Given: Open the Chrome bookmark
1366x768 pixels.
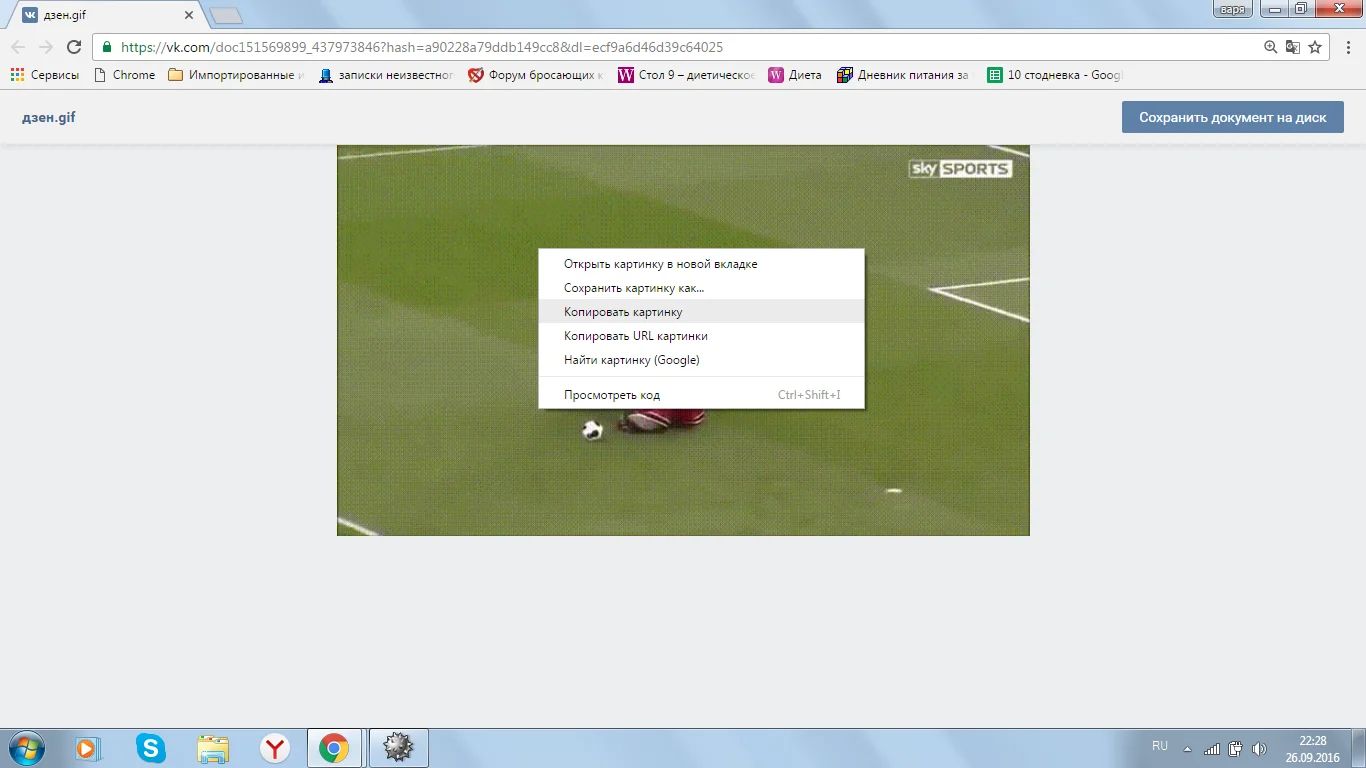Looking at the screenshot, I should pos(124,75).
